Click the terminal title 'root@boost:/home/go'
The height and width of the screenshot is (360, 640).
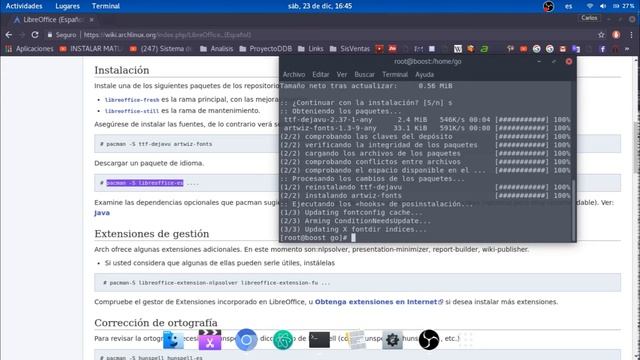click(x=427, y=62)
